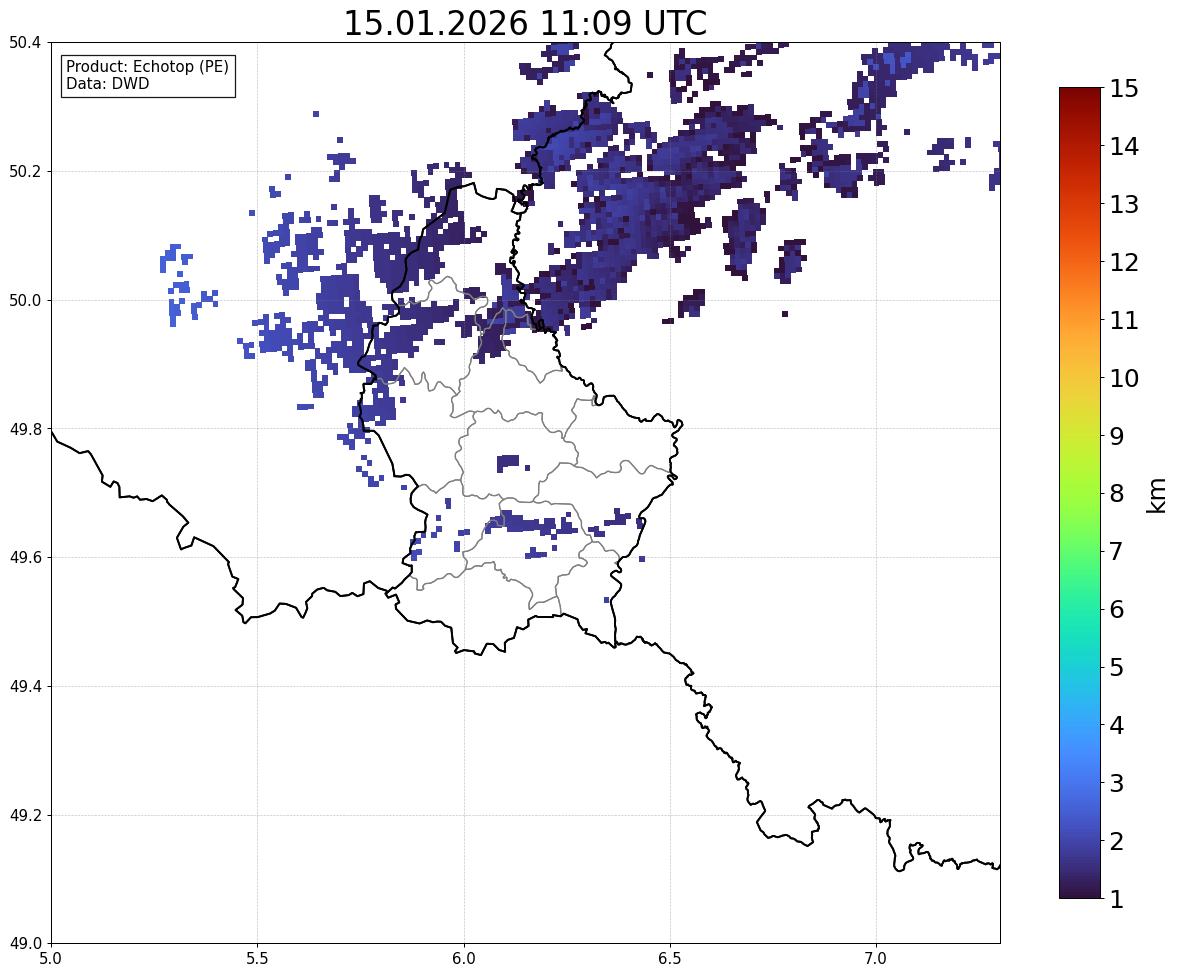
Task: Click latitude axis label '49.2'
Action: coord(24,815)
